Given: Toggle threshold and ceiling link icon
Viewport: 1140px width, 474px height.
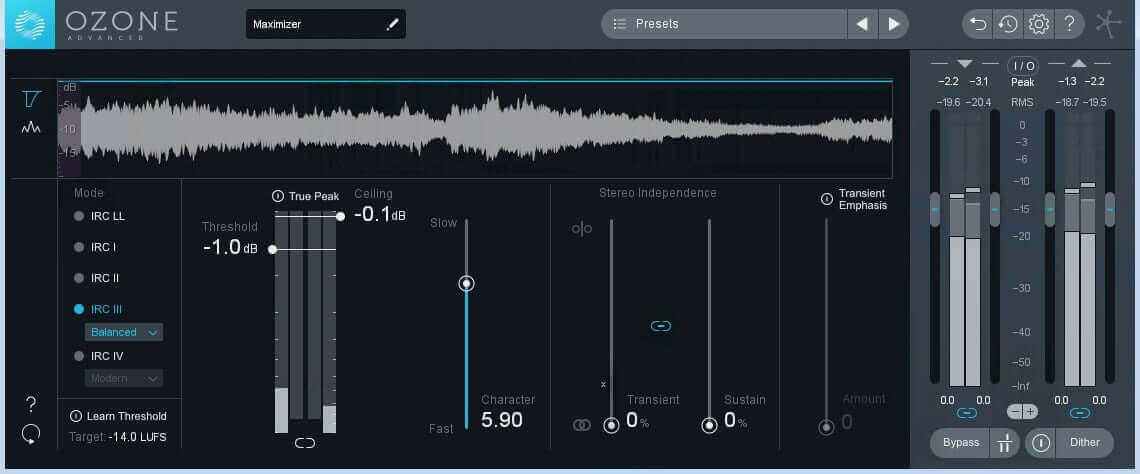Looking at the screenshot, I should pos(305,443).
